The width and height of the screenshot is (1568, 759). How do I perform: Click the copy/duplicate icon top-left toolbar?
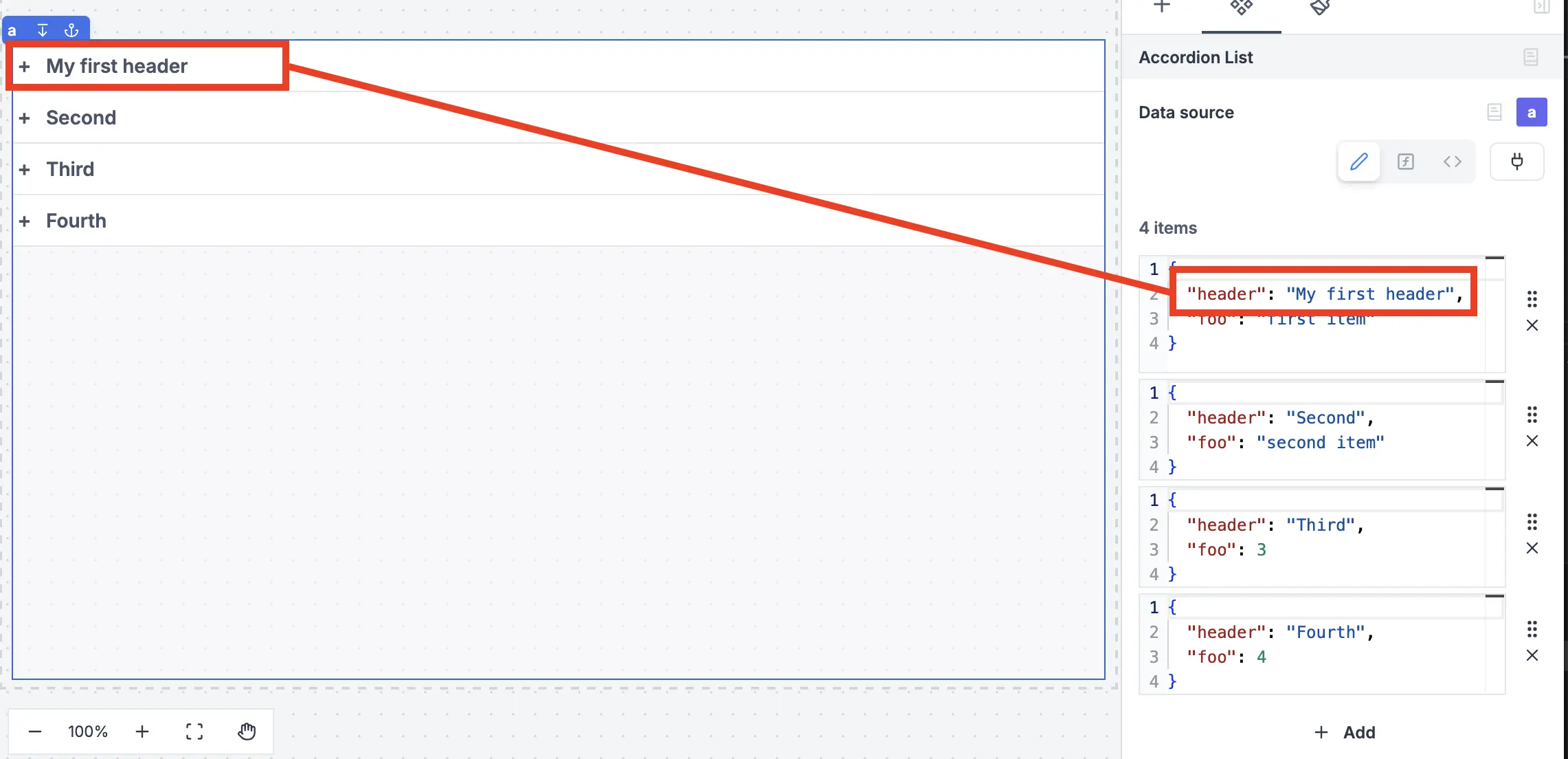coord(42,30)
